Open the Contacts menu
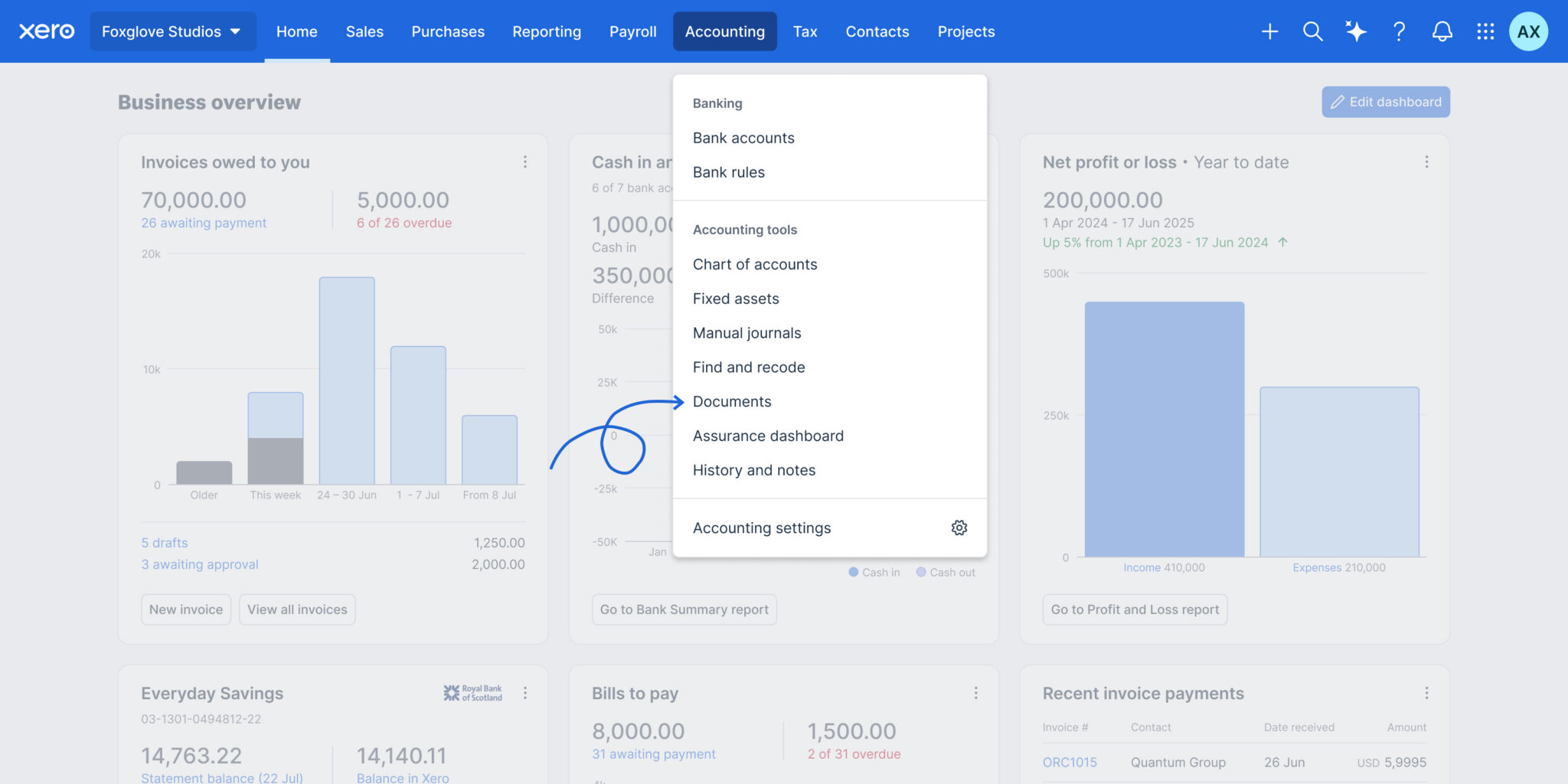1568x784 pixels. 877,31
